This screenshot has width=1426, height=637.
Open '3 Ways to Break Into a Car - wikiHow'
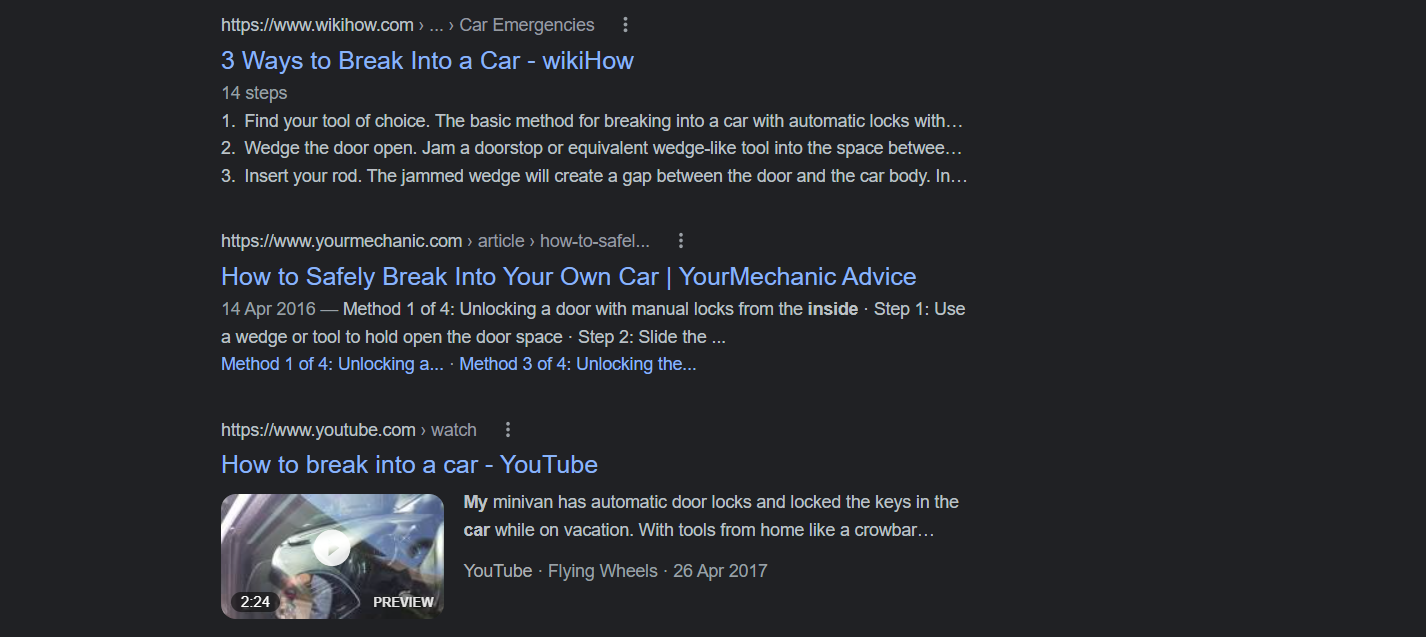coord(427,60)
